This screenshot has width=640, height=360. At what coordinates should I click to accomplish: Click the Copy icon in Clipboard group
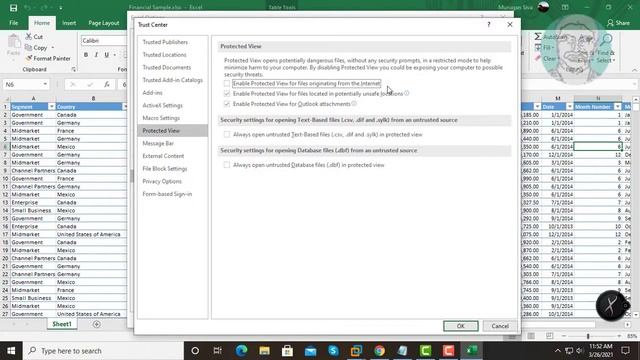tap(29, 48)
